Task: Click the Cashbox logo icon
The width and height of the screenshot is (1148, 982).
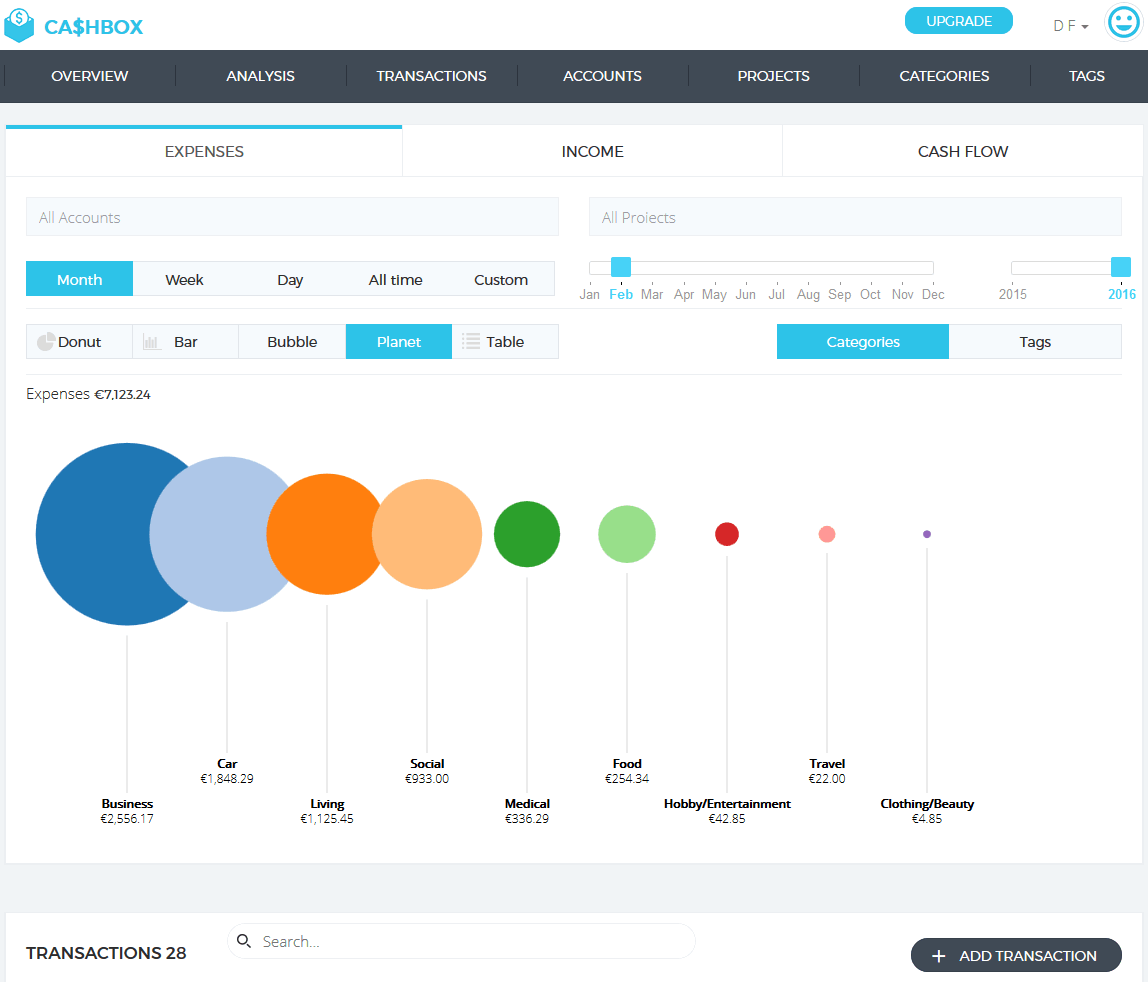Action: pyautogui.click(x=19, y=25)
